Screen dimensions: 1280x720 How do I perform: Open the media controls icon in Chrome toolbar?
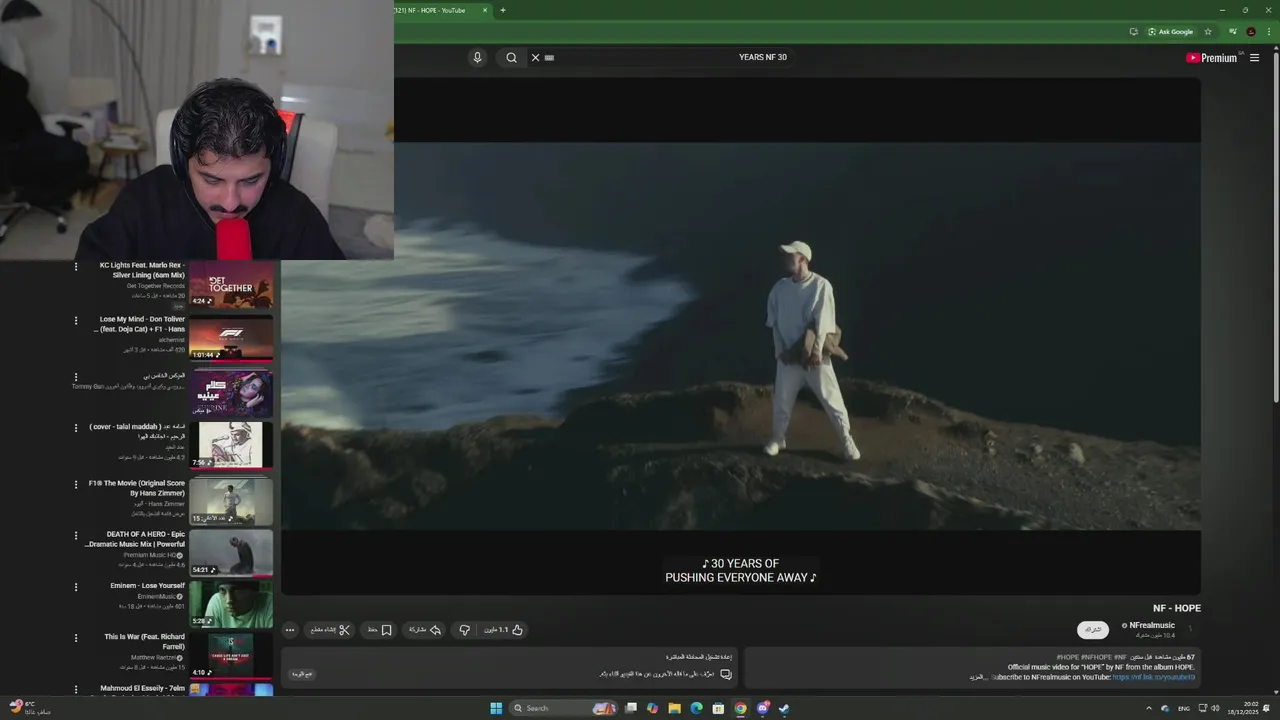(x=1233, y=31)
